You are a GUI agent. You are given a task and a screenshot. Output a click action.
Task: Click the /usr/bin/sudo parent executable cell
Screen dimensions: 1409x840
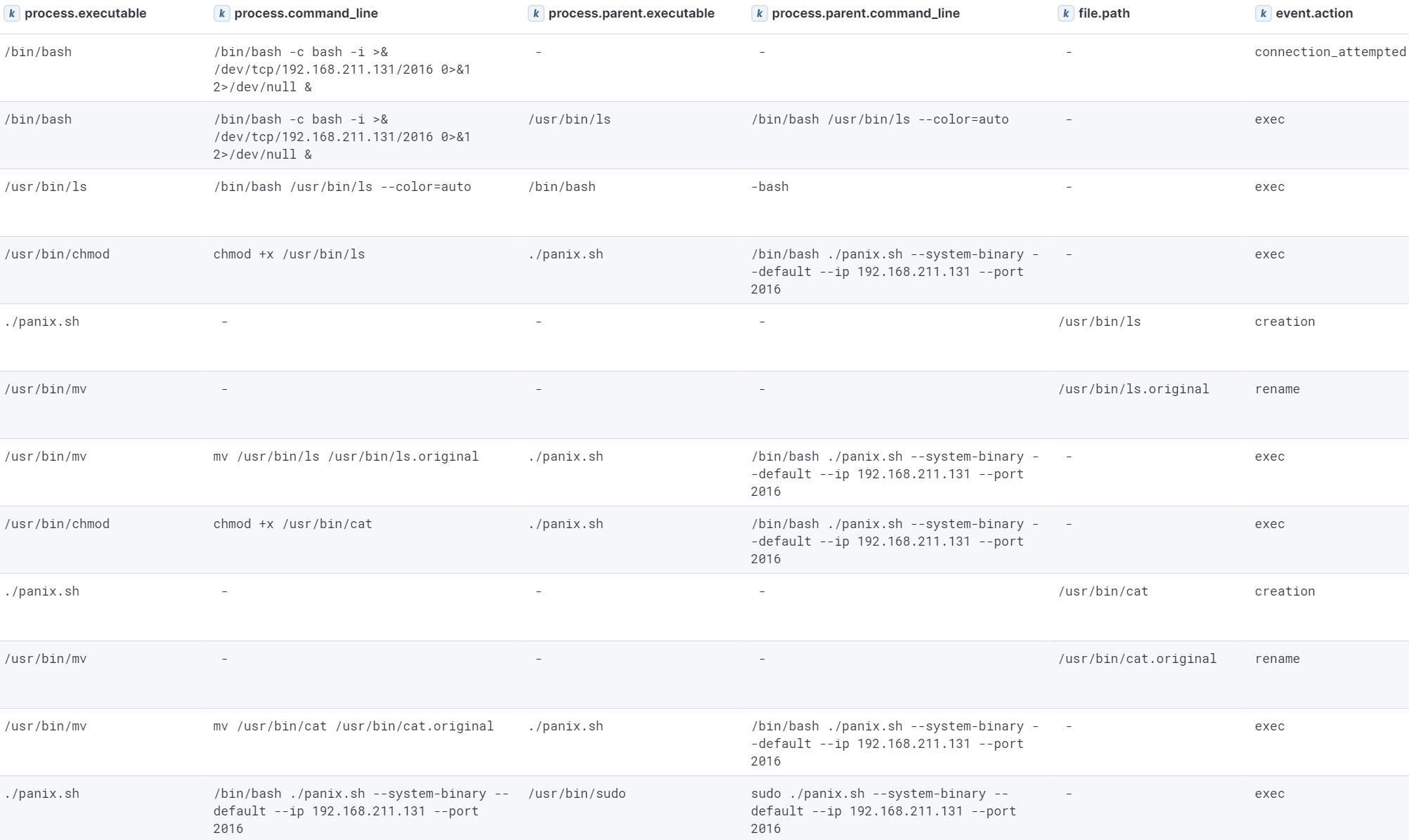576,794
